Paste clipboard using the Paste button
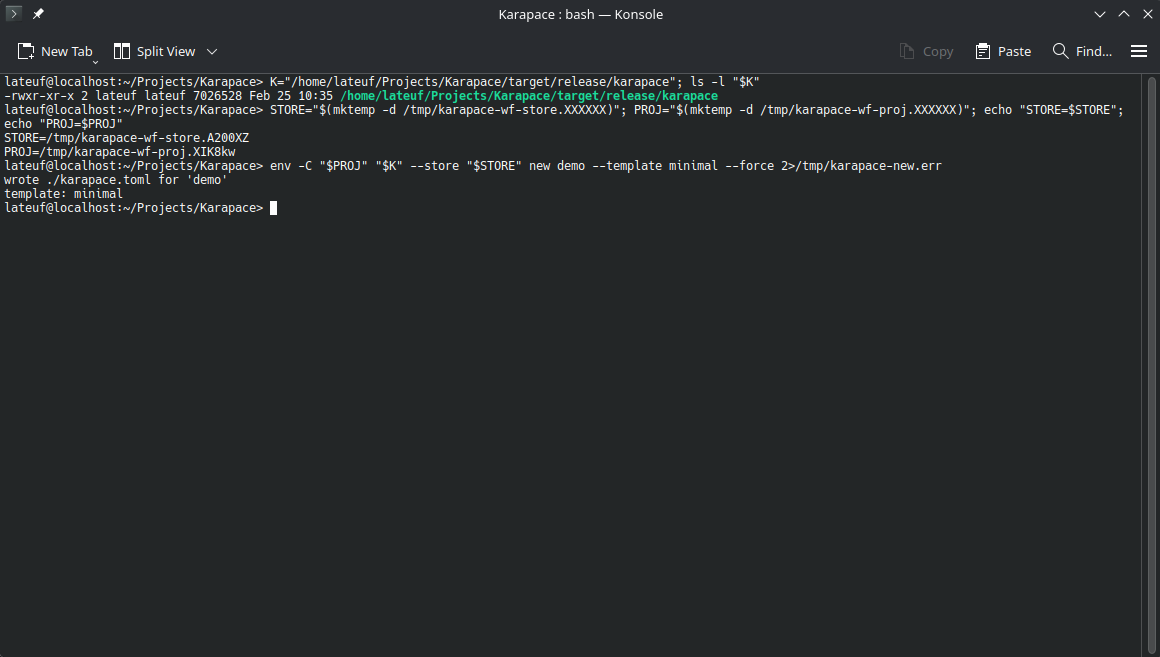 pos(1003,51)
